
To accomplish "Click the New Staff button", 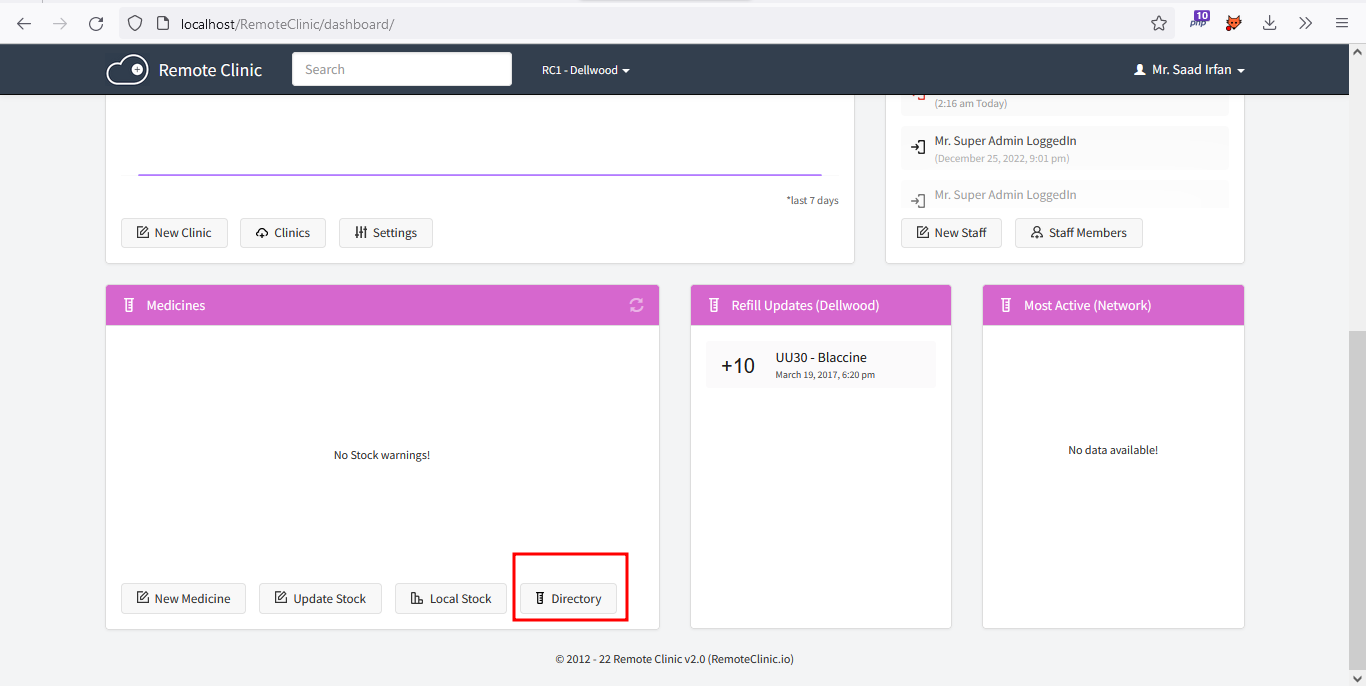I will tap(951, 233).
